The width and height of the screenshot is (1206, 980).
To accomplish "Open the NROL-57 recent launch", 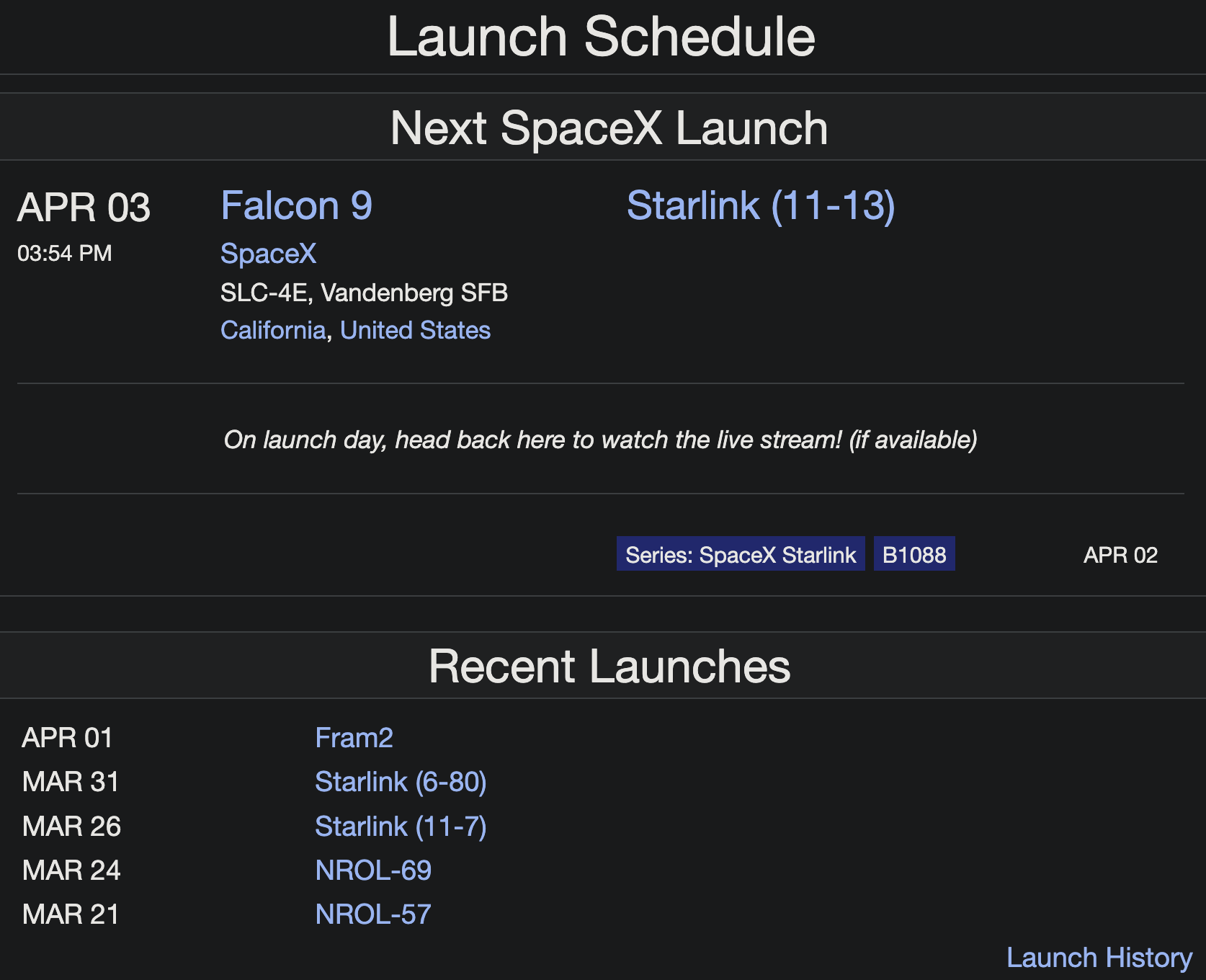I will tap(373, 914).
